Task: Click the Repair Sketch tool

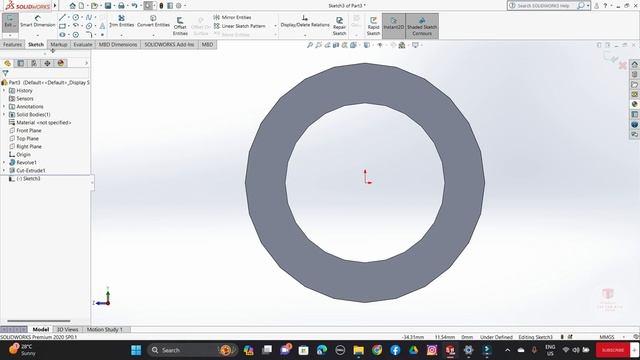Action: (339, 26)
